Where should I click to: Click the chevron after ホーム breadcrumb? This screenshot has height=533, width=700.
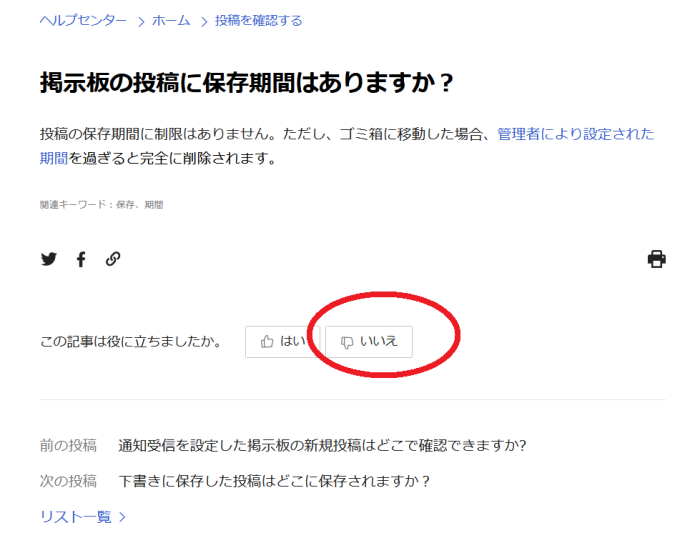[203, 21]
